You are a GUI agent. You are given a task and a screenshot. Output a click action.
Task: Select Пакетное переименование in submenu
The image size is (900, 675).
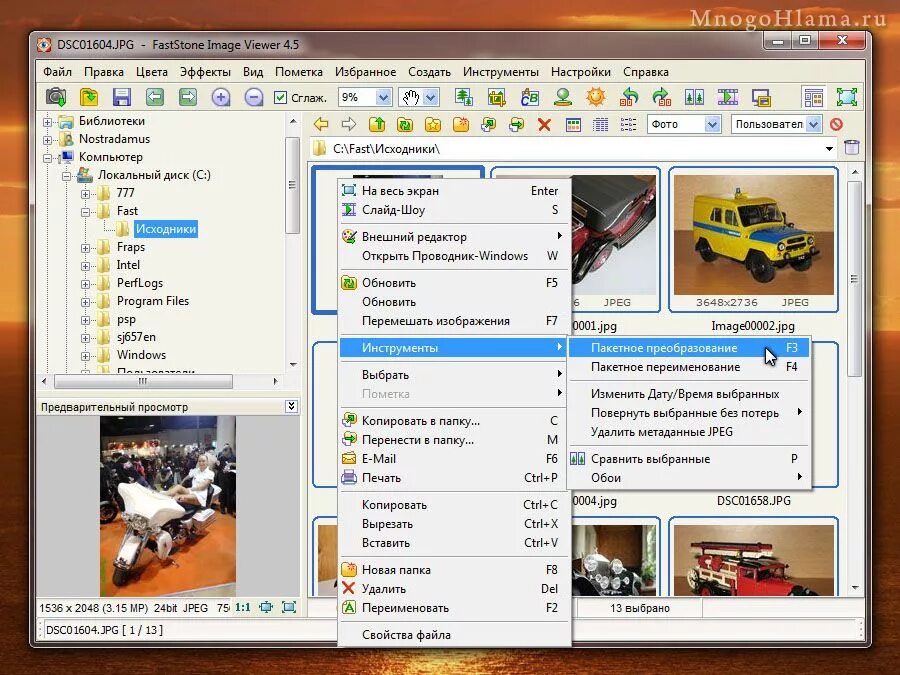689,367
